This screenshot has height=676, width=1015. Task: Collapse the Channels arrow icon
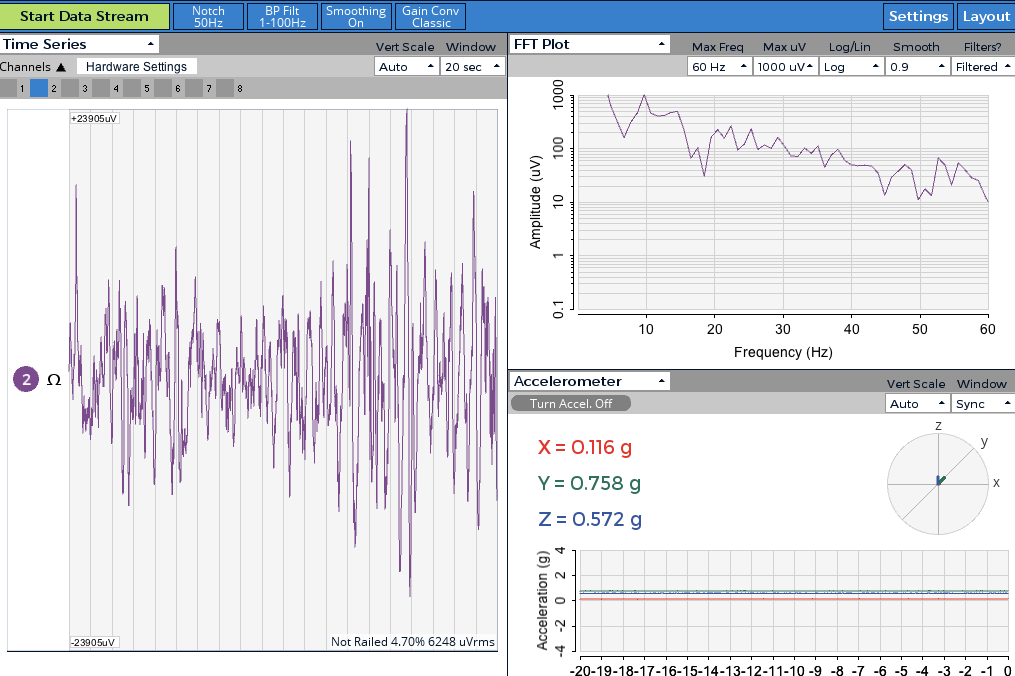(x=61, y=67)
